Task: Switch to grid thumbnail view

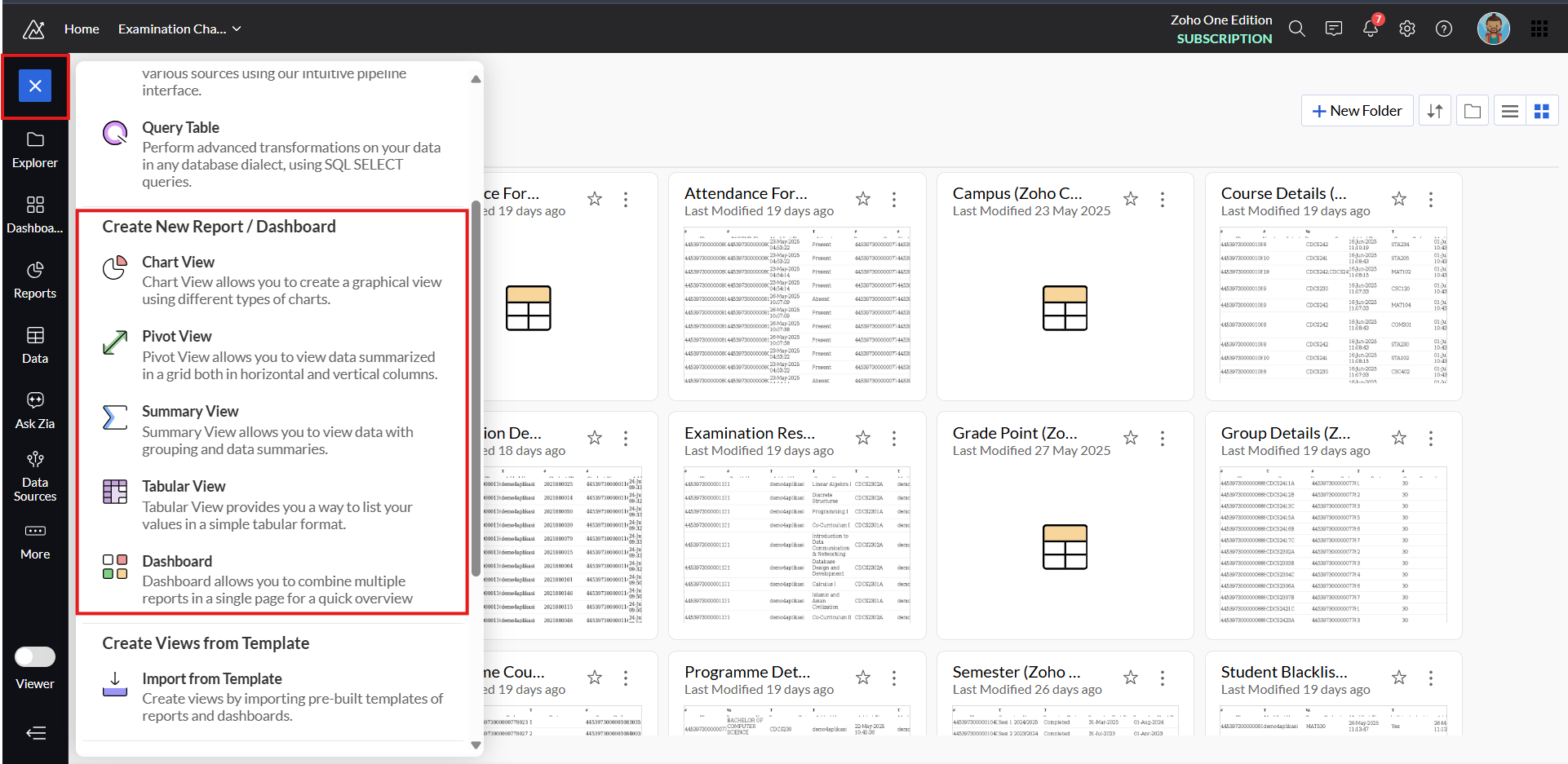Action: (x=1542, y=111)
